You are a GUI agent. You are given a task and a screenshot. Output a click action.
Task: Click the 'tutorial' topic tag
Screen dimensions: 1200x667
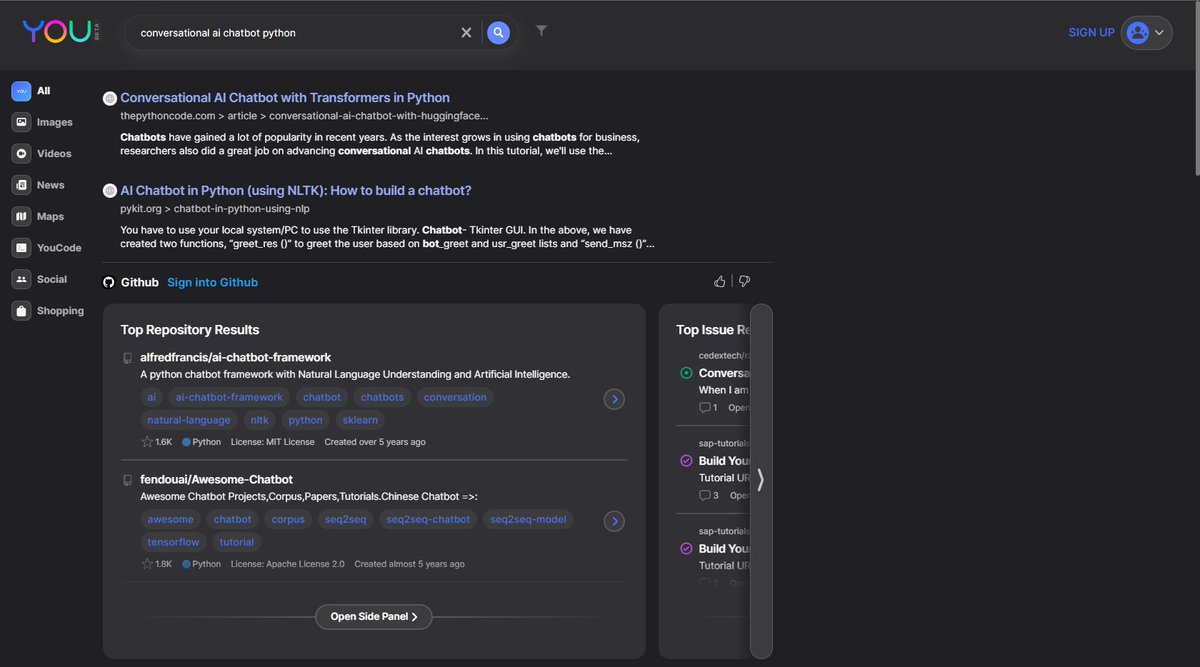click(237, 543)
